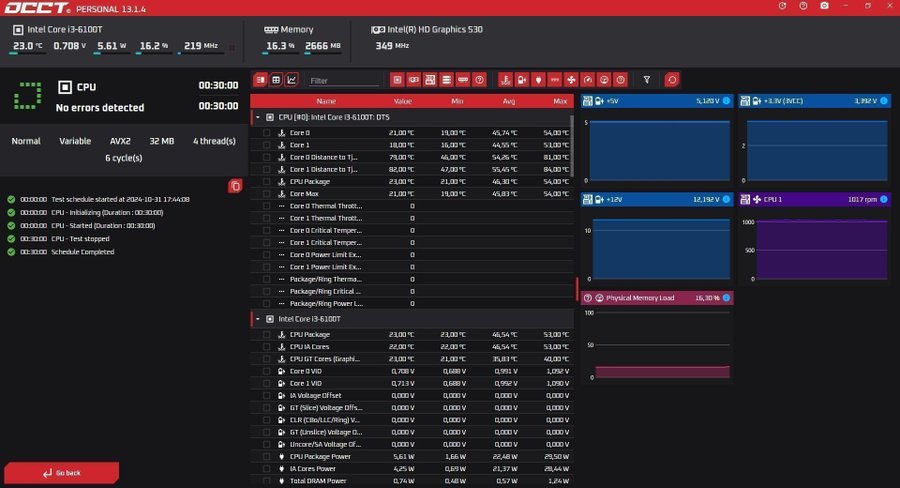Screen dimensions: 900x488
Task: Toggle the GPU sensor filter icon
Action: click(413, 80)
